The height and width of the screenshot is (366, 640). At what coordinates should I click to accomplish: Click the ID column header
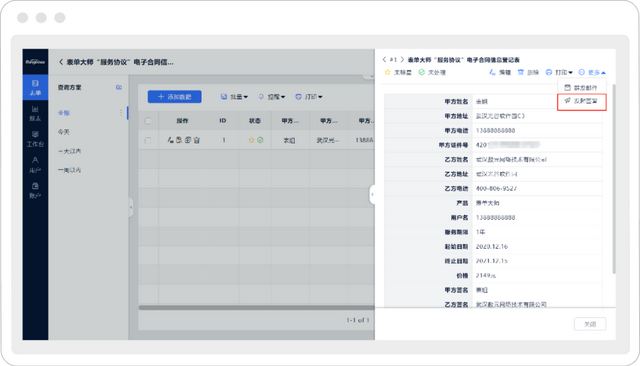pyautogui.click(x=223, y=121)
